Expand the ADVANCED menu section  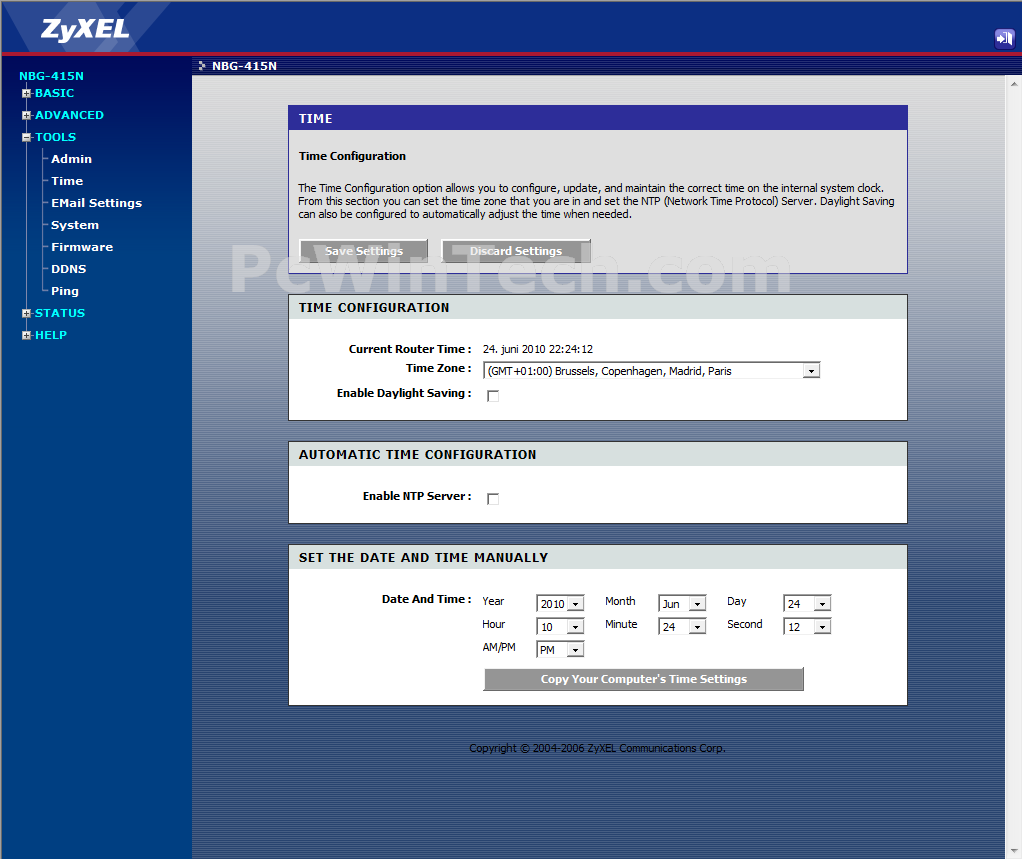69,115
